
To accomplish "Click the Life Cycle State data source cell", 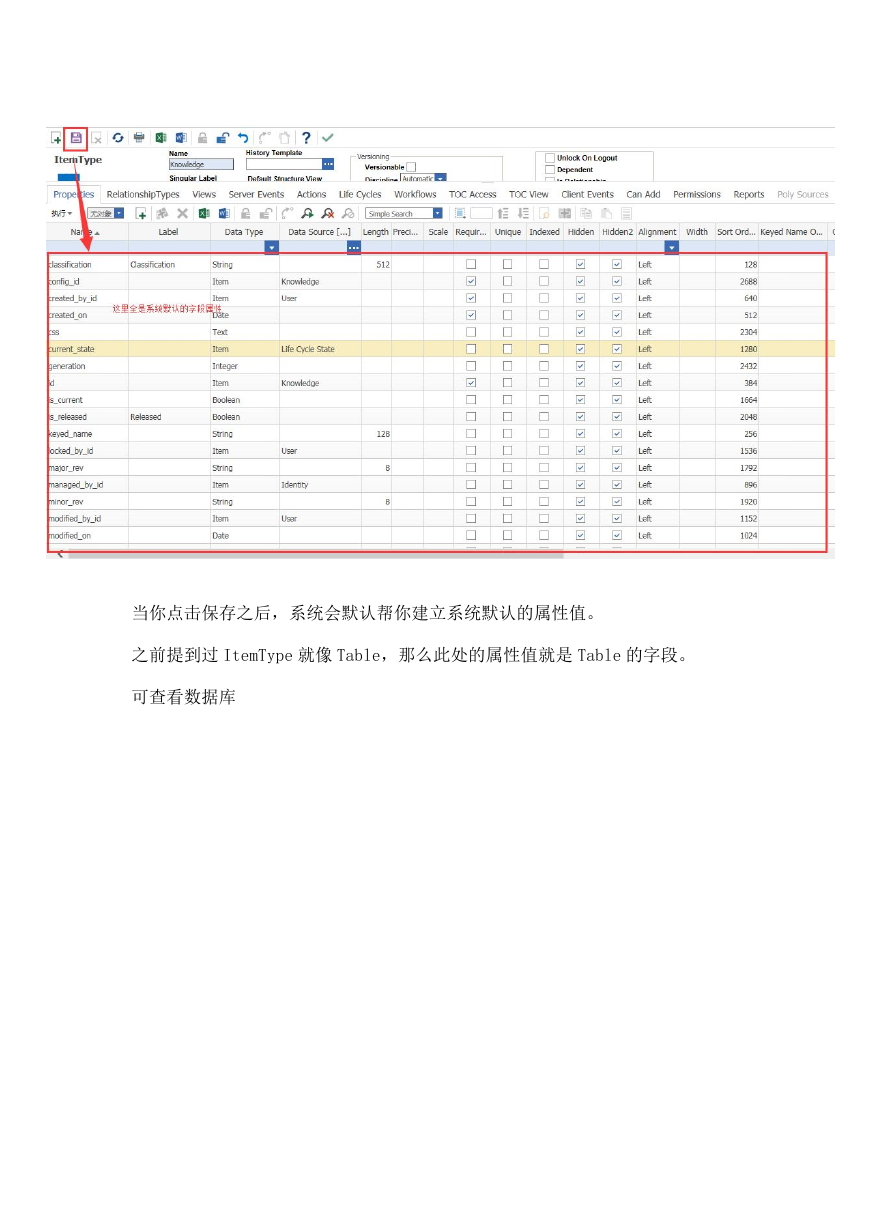I will 320,349.
